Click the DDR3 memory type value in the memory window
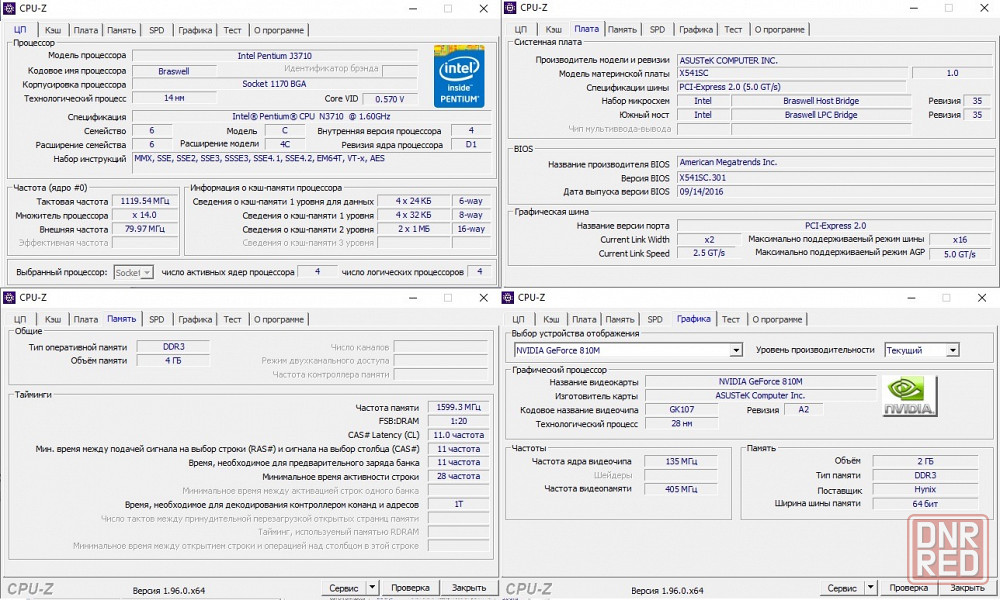The image size is (1000, 600). click(173, 347)
